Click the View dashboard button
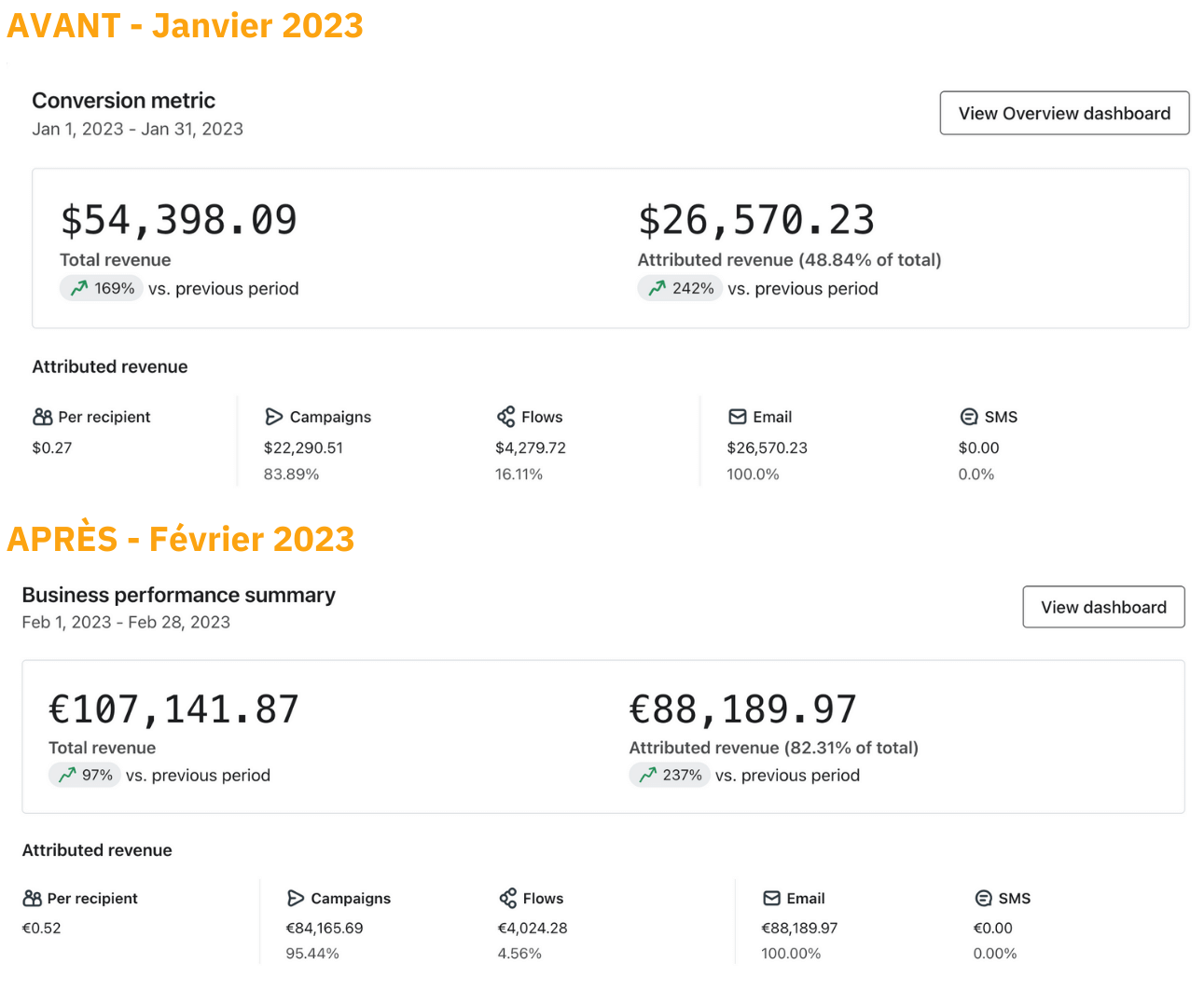 1103,607
